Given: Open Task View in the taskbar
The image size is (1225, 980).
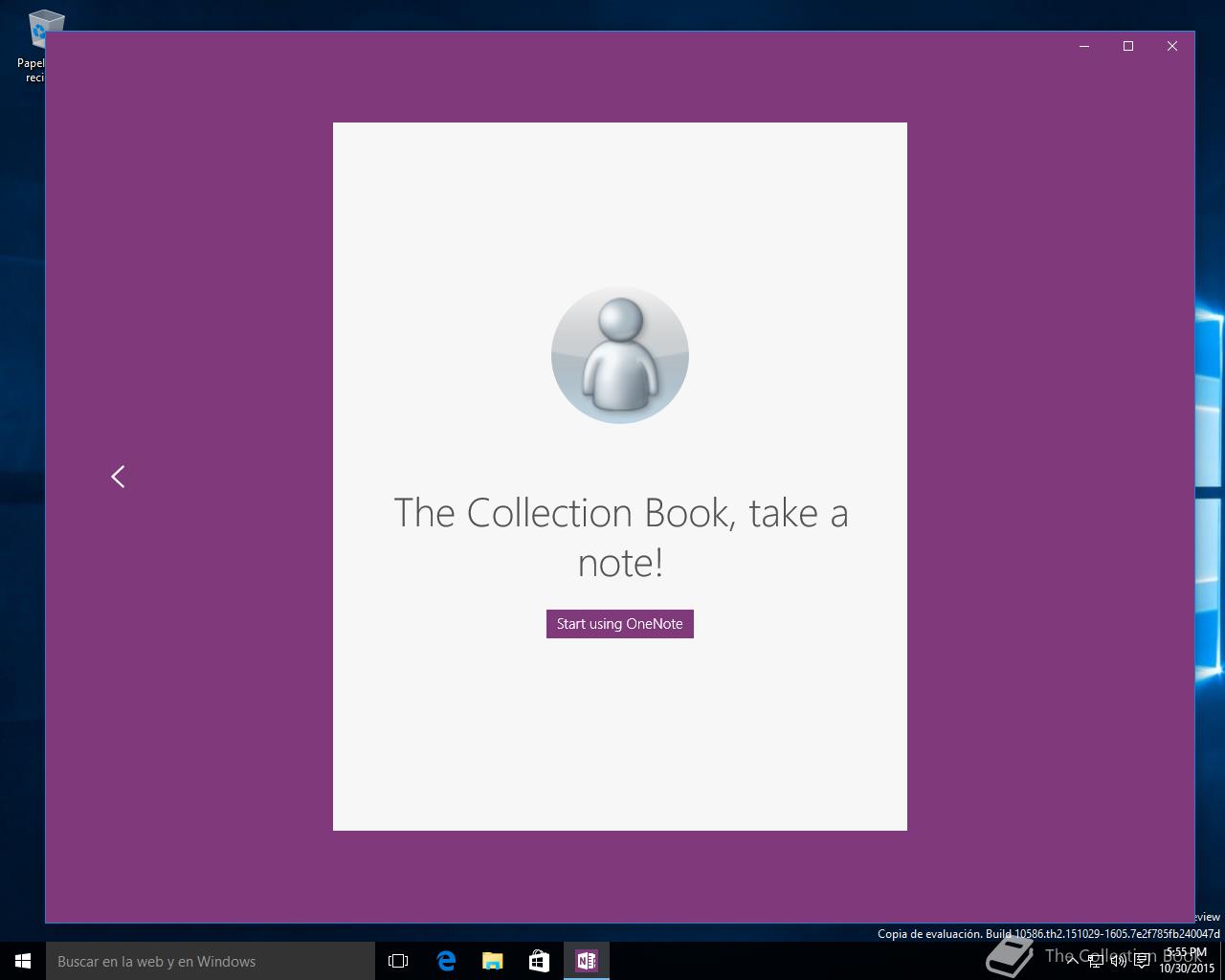Looking at the screenshot, I should click(x=398, y=961).
